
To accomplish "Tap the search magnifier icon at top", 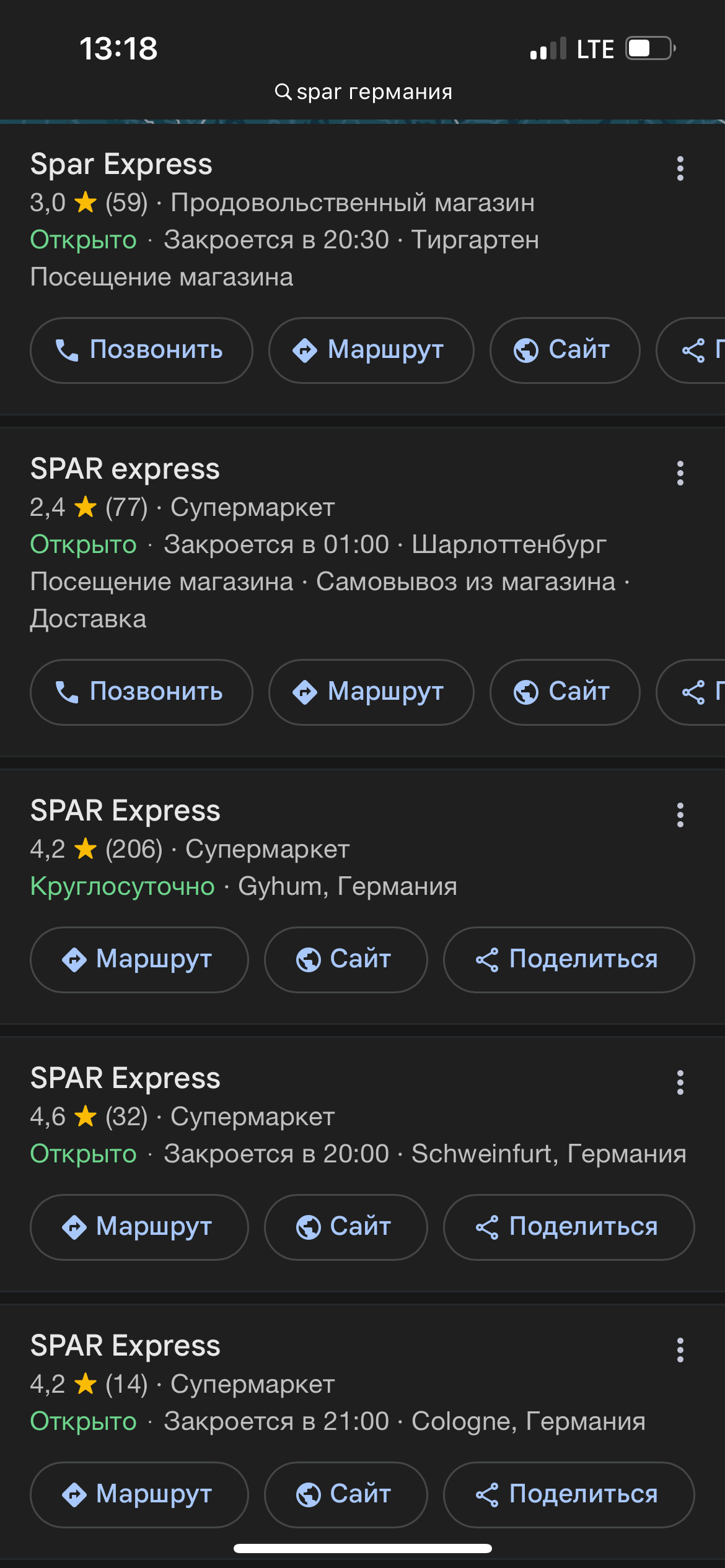I will pyautogui.click(x=283, y=92).
